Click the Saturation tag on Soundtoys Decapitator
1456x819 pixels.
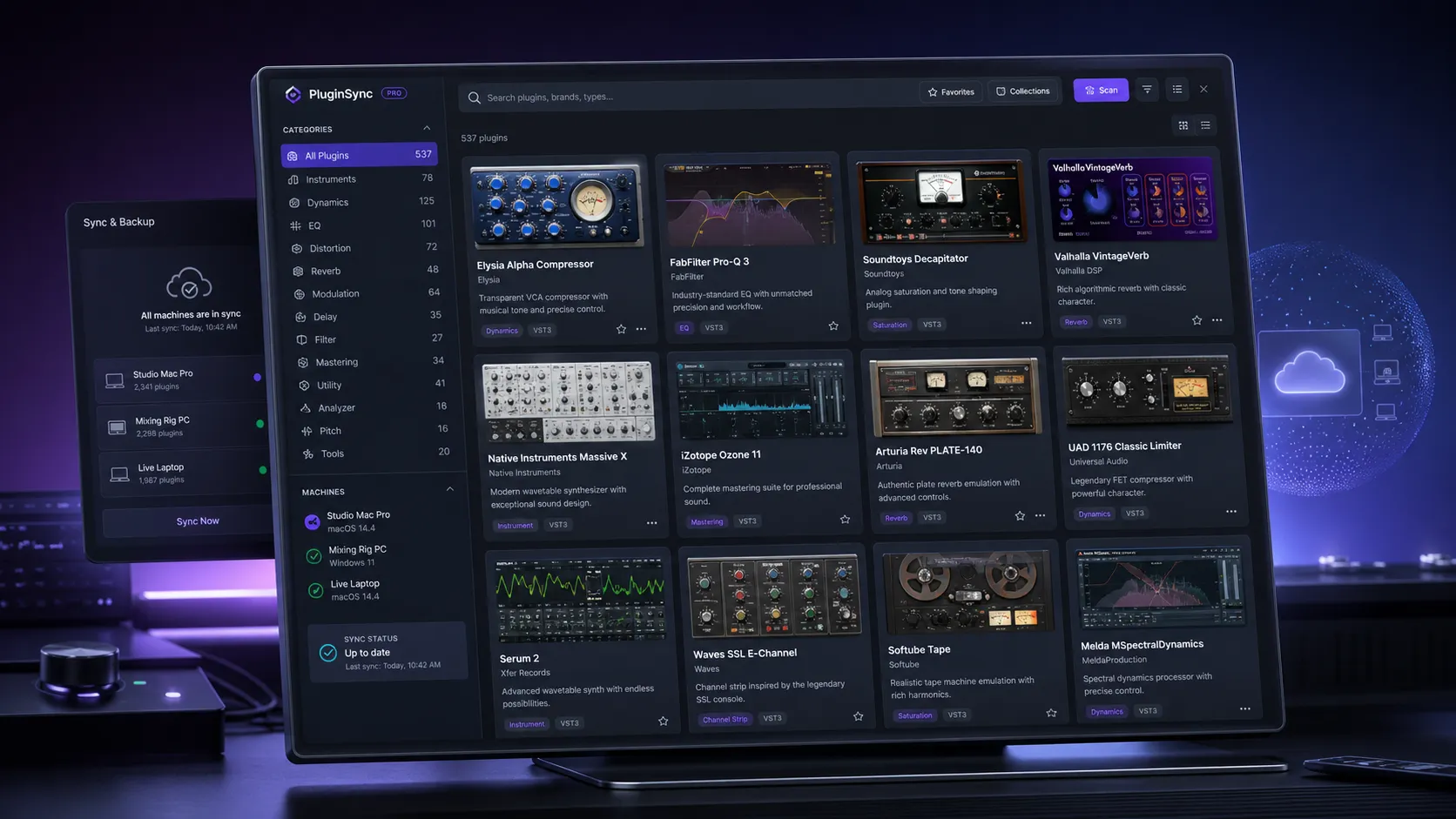click(x=890, y=325)
